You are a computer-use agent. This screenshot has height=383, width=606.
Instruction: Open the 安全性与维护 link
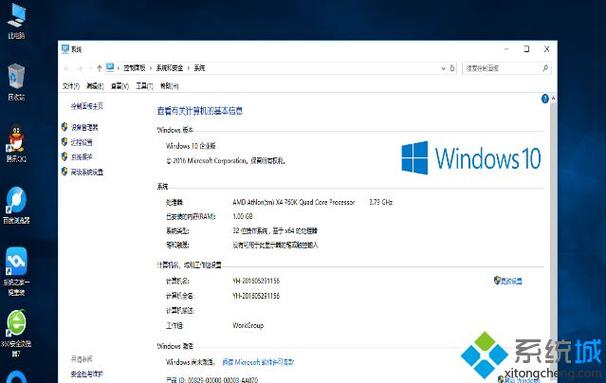pyautogui.click(x=87, y=374)
